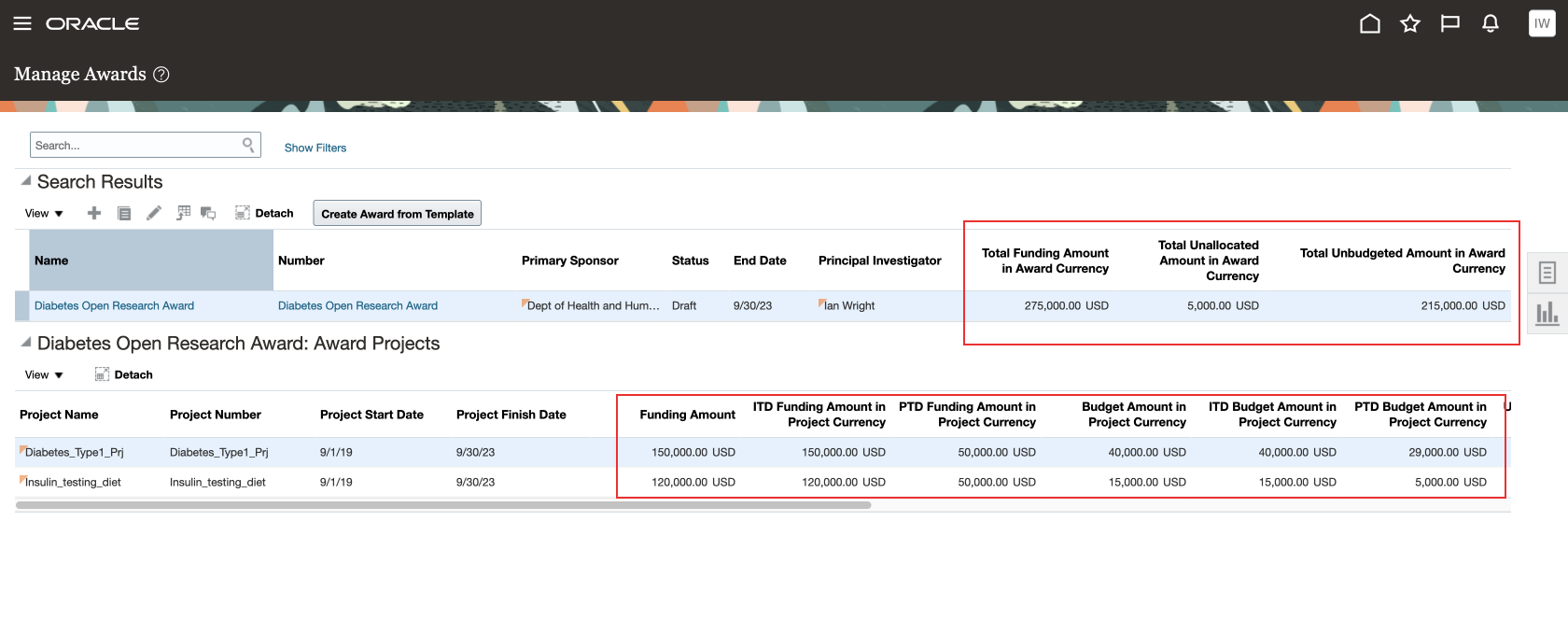This screenshot has height=620, width=1568.
Task: Click the horizontal scrollbar of Award Projects
Action: (443, 505)
